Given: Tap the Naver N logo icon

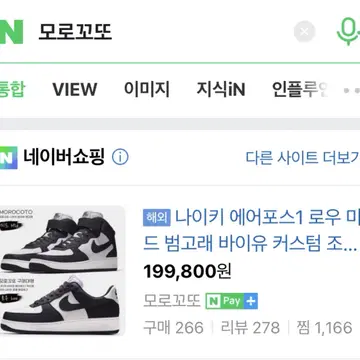Looking at the screenshot, I should tap(11, 32).
